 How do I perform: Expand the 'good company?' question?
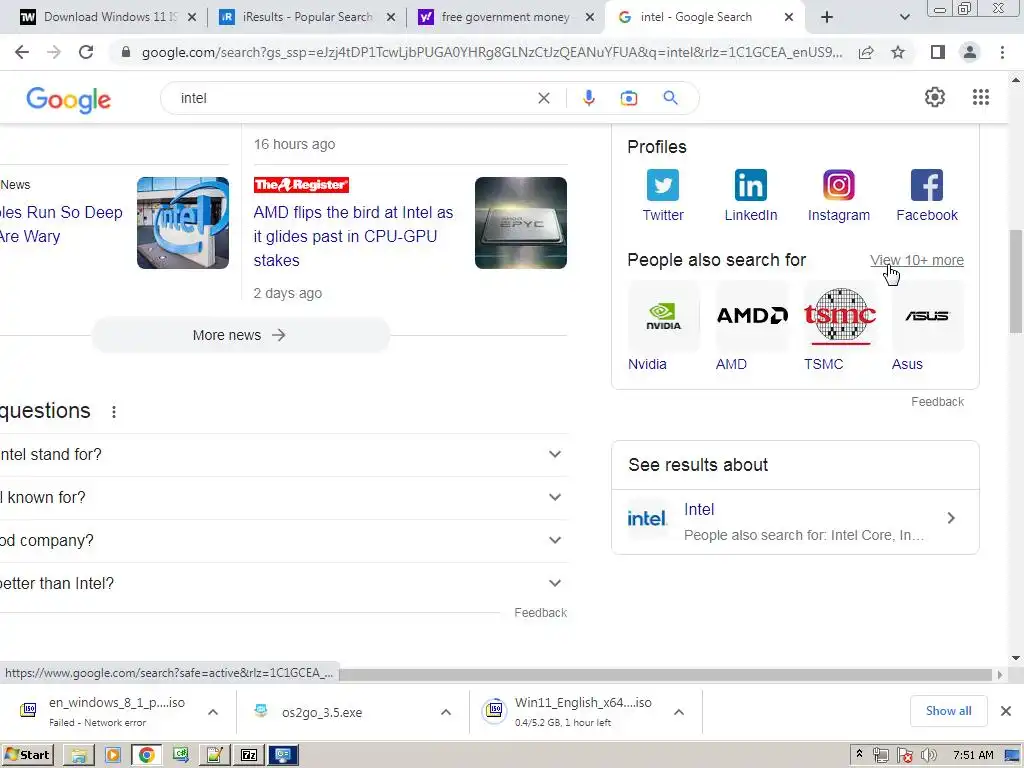[283, 541]
